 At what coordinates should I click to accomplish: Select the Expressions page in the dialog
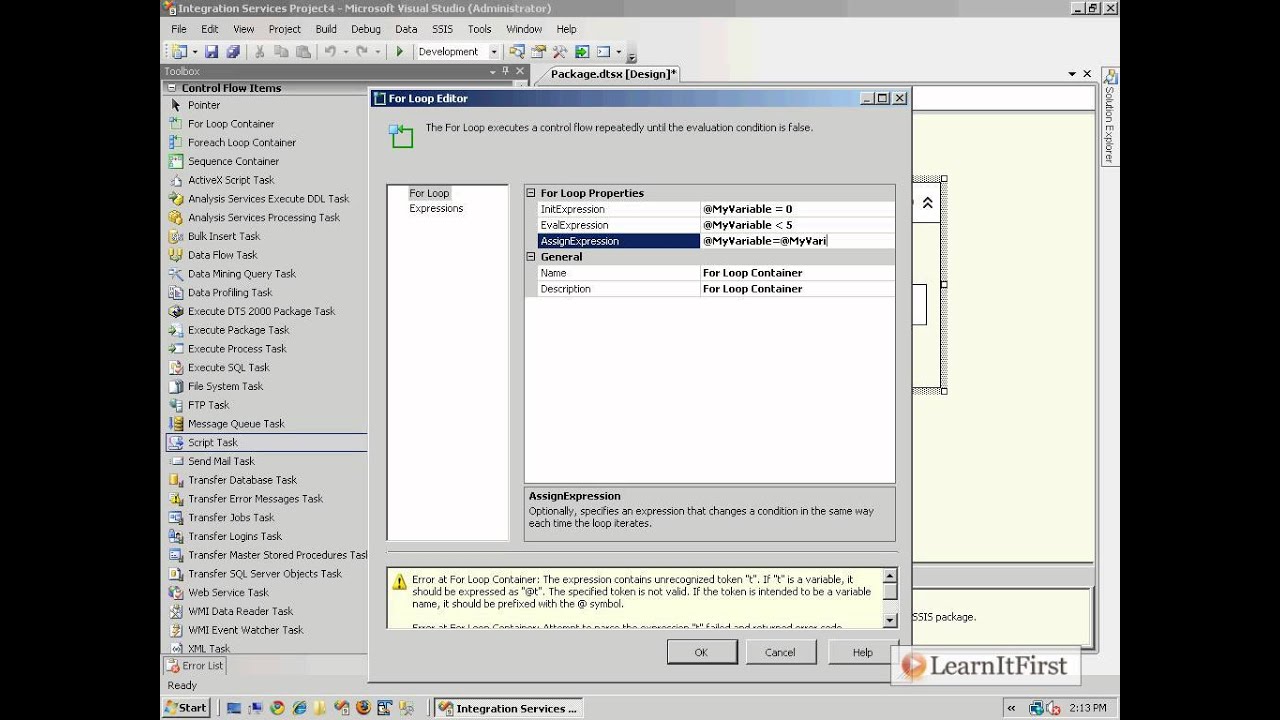436,209
